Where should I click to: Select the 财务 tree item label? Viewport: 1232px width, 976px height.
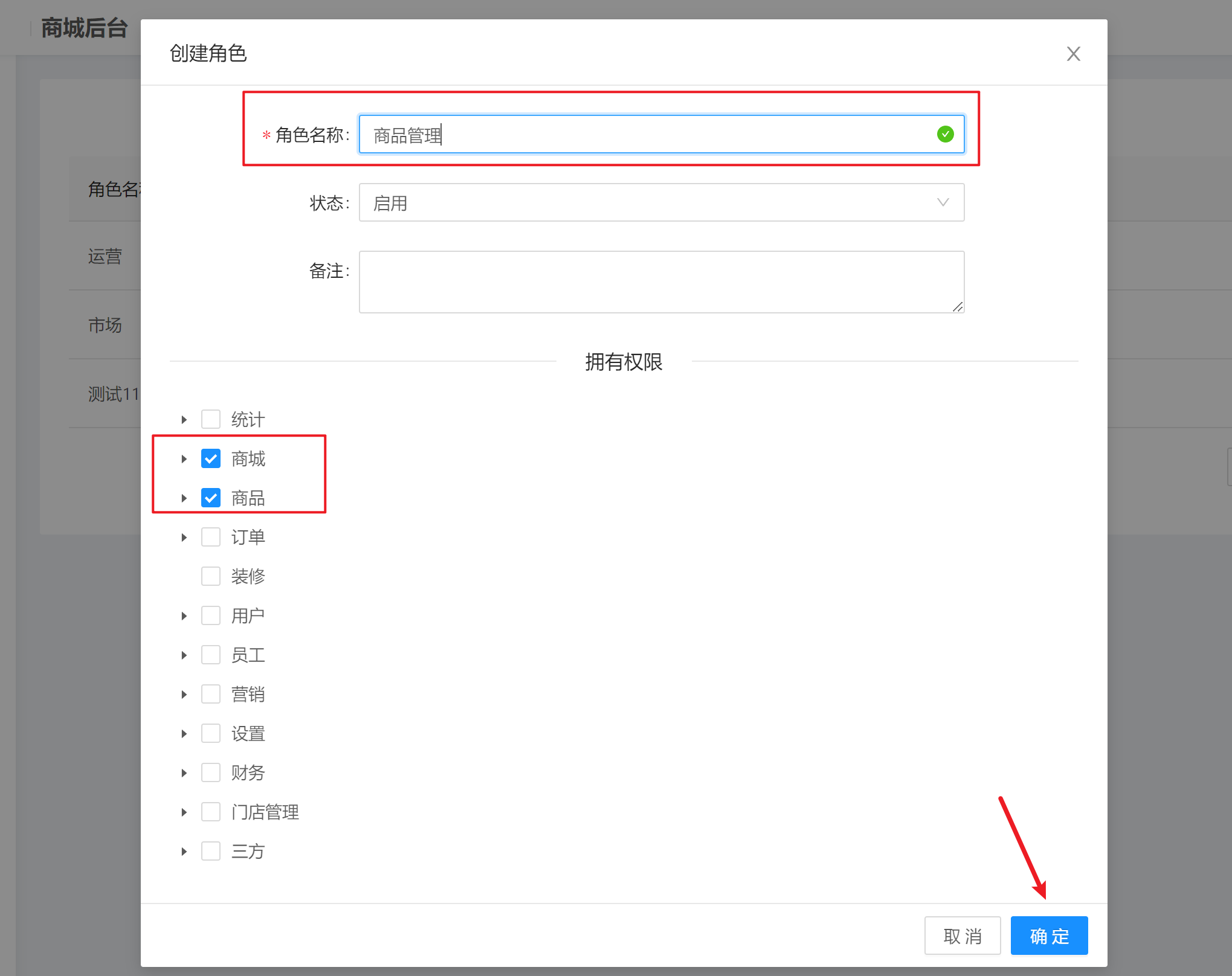[x=248, y=773]
